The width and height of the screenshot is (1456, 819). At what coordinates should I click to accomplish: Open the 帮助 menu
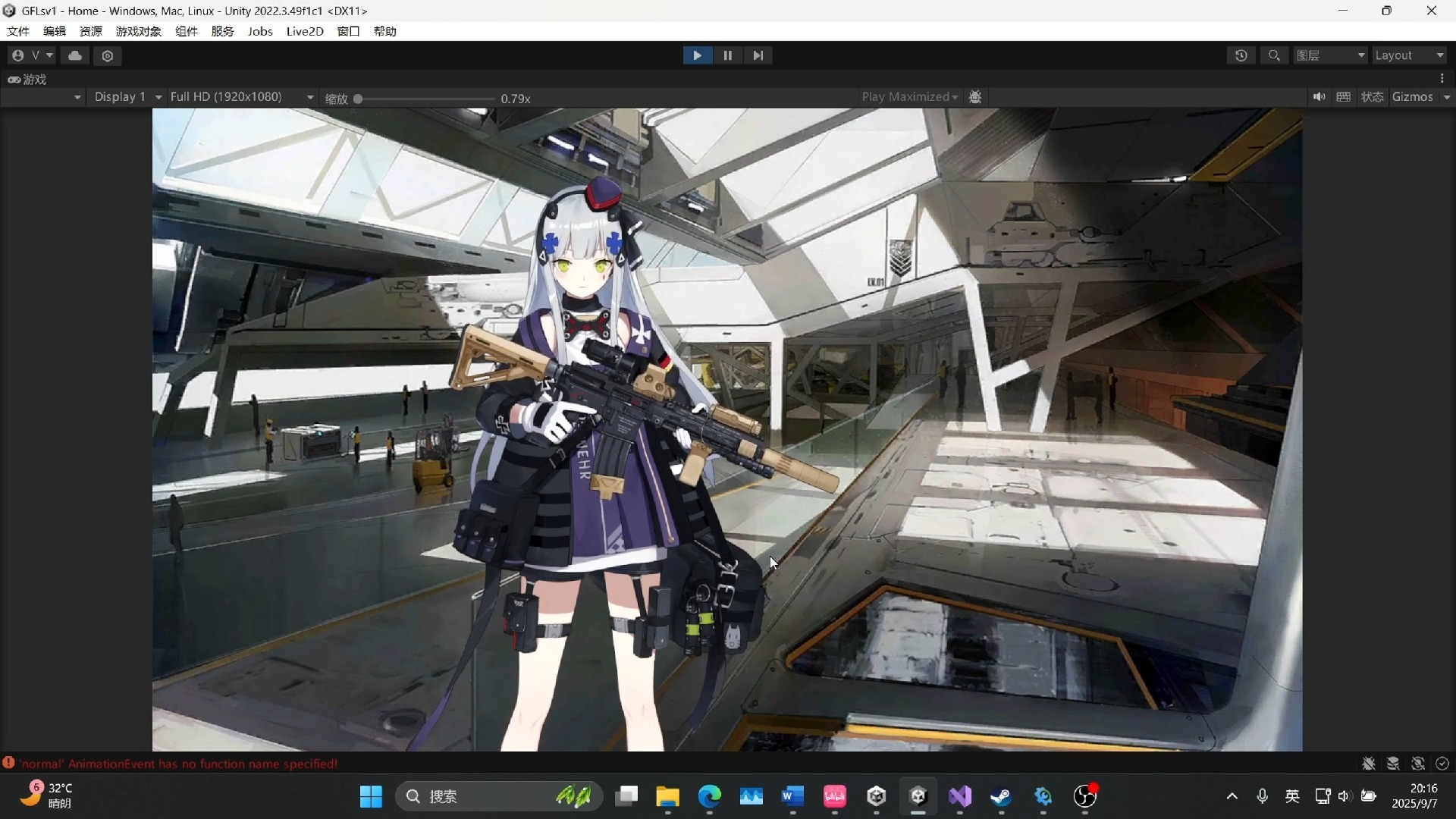tap(385, 31)
